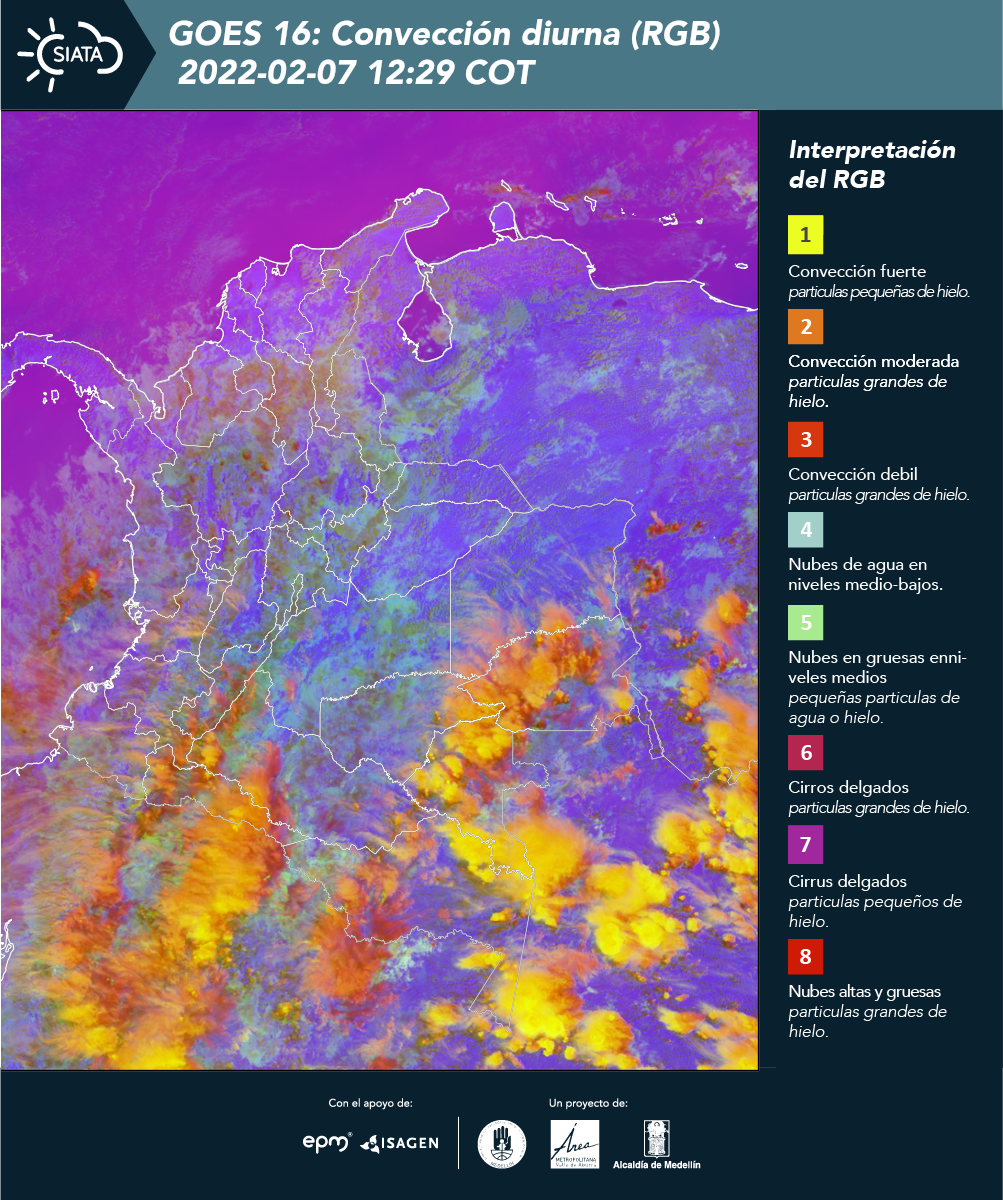Click the round seal logo in the footer
The height and width of the screenshot is (1200, 1003).
pos(501,1144)
